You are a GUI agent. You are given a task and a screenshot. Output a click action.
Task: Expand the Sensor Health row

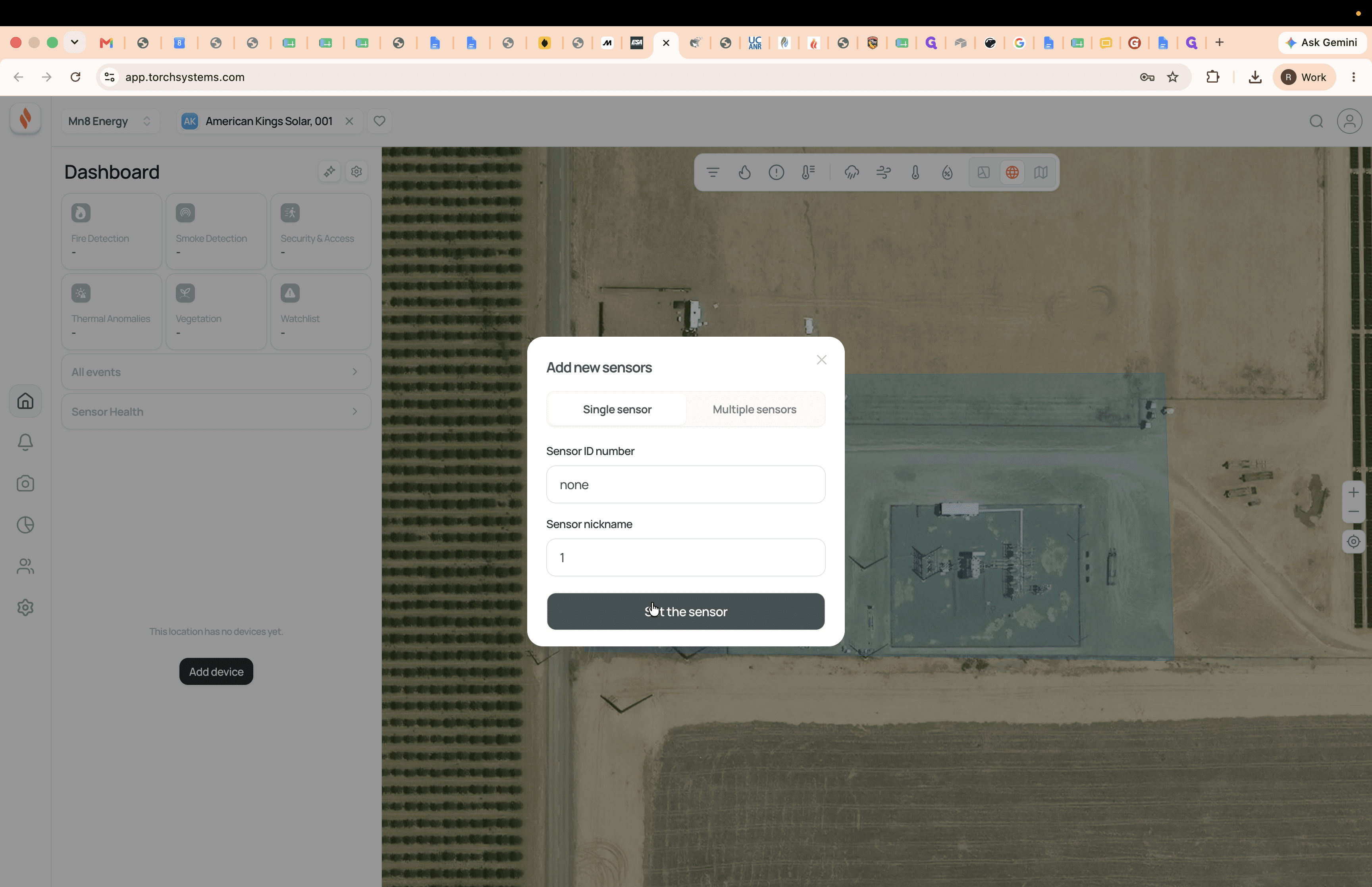pyautogui.click(x=216, y=412)
